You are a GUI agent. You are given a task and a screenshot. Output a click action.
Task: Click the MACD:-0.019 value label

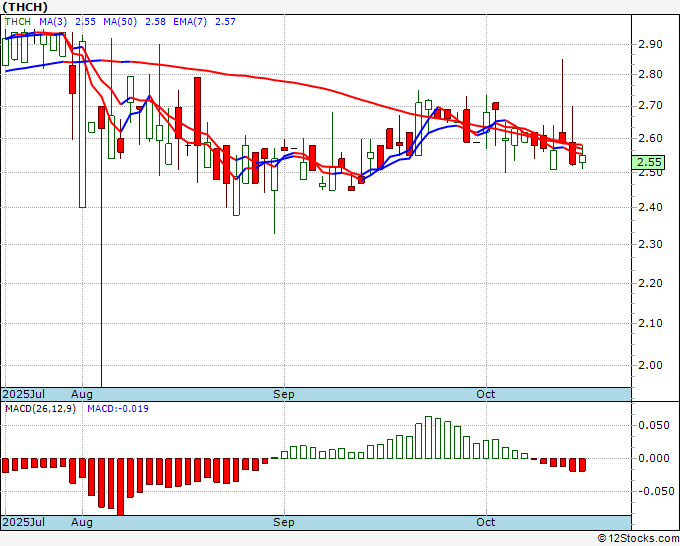[118, 409]
